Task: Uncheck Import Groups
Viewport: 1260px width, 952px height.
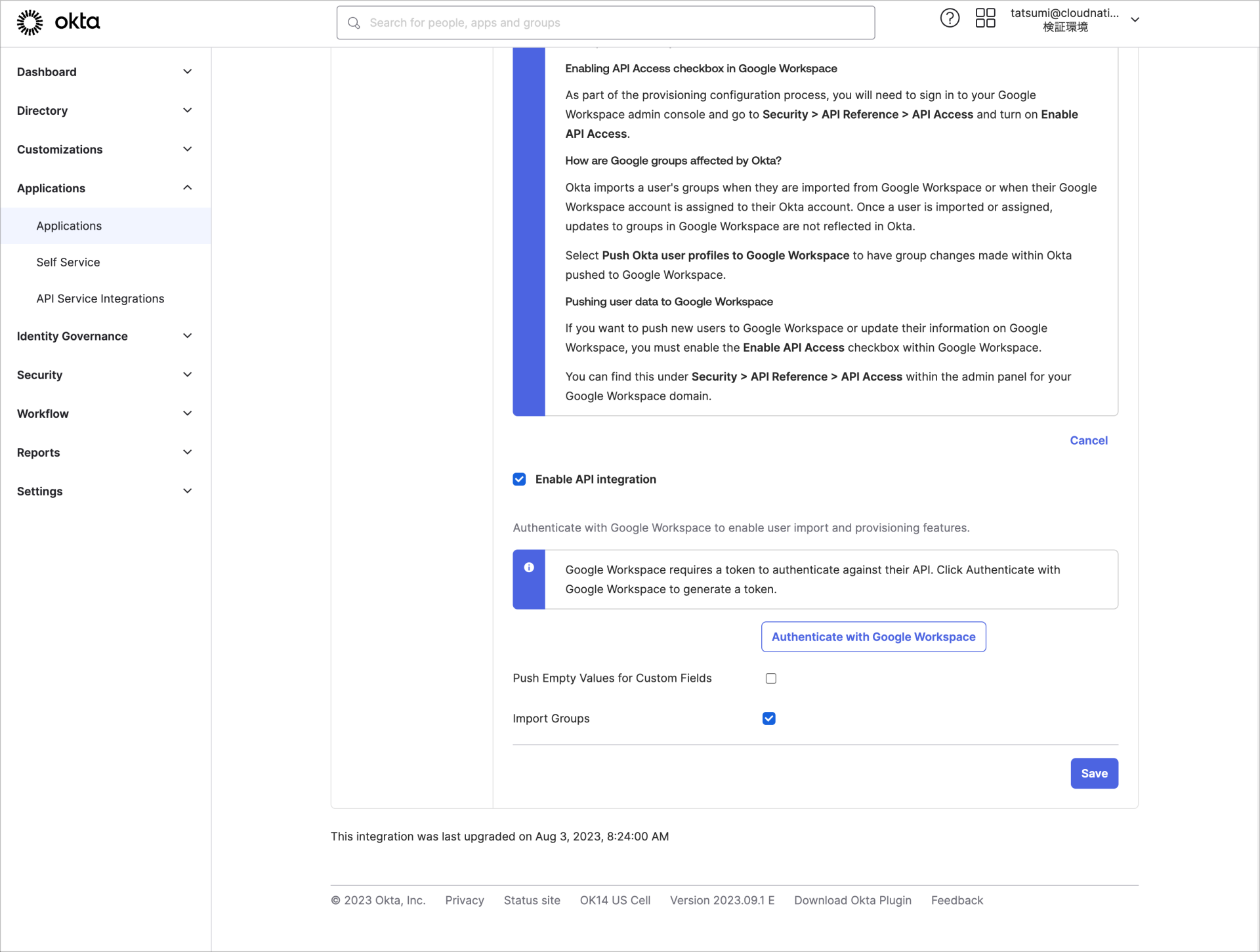Action: (768, 718)
